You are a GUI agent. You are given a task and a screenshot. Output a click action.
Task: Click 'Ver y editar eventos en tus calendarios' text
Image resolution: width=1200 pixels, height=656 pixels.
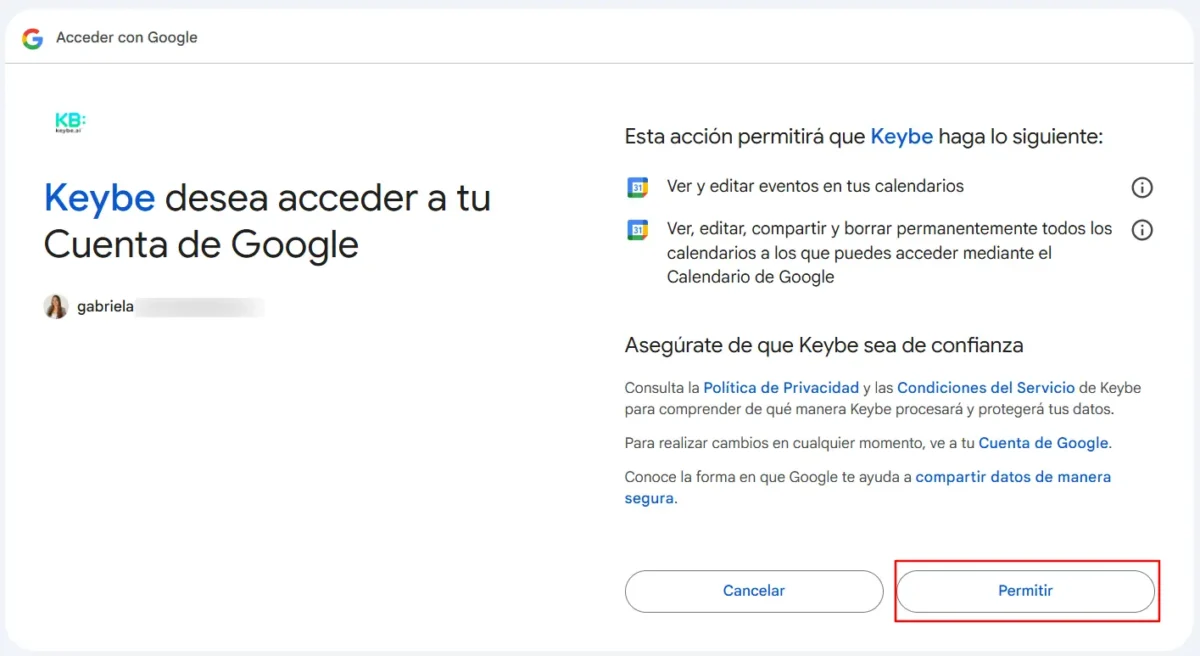click(815, 187)
